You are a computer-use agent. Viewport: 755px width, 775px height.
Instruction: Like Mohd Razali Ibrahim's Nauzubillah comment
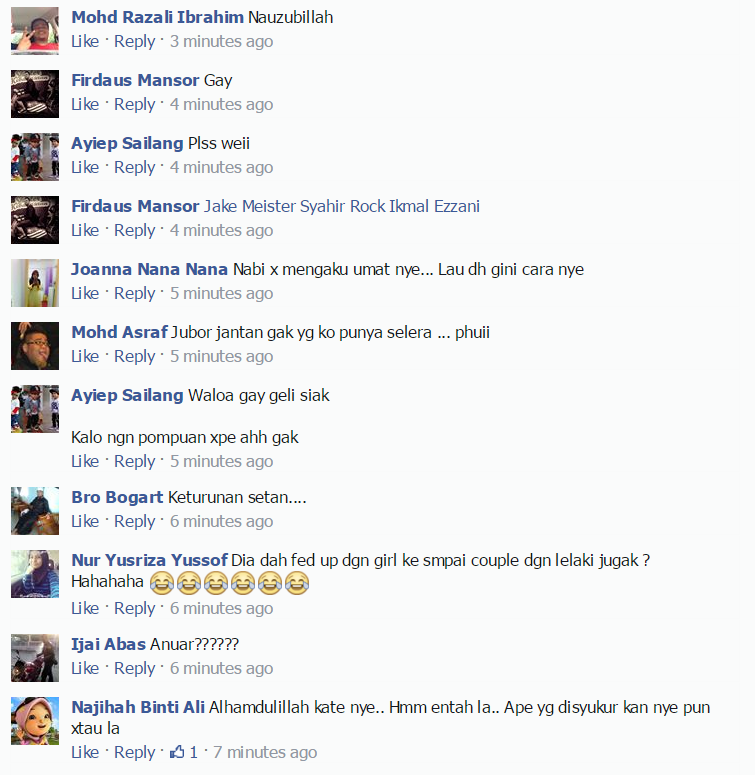85,42
